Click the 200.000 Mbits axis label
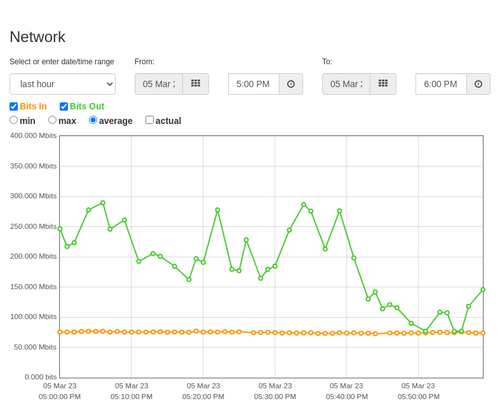This screenshot has height=403, width=500. tap(33, 256)
